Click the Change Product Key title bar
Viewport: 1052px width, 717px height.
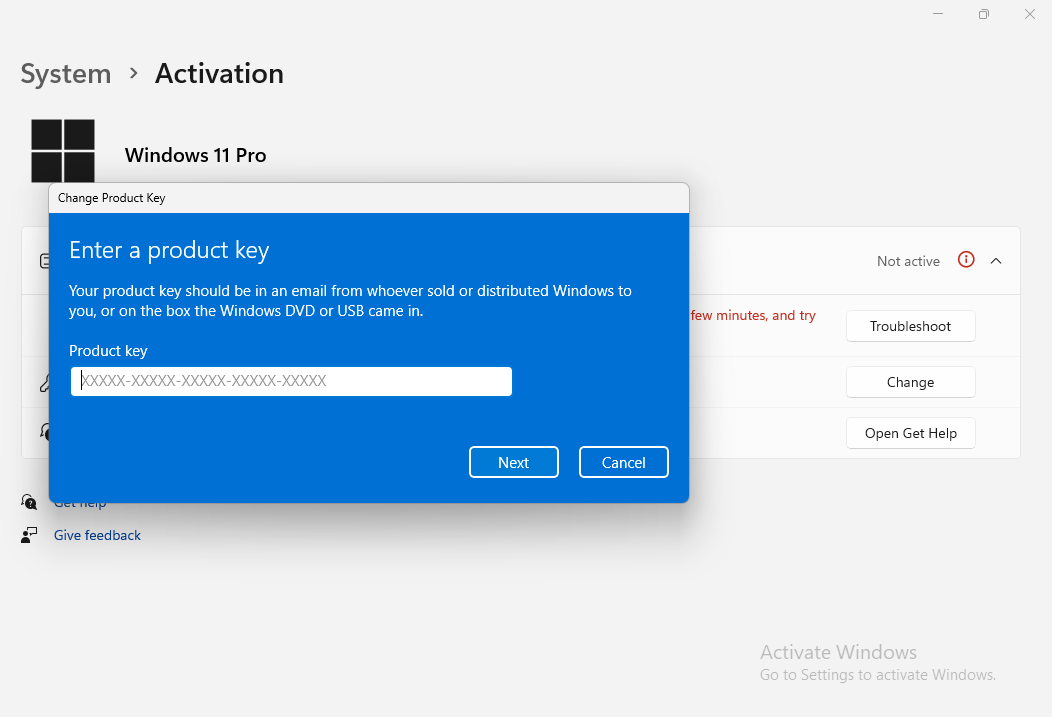(369, 198)
